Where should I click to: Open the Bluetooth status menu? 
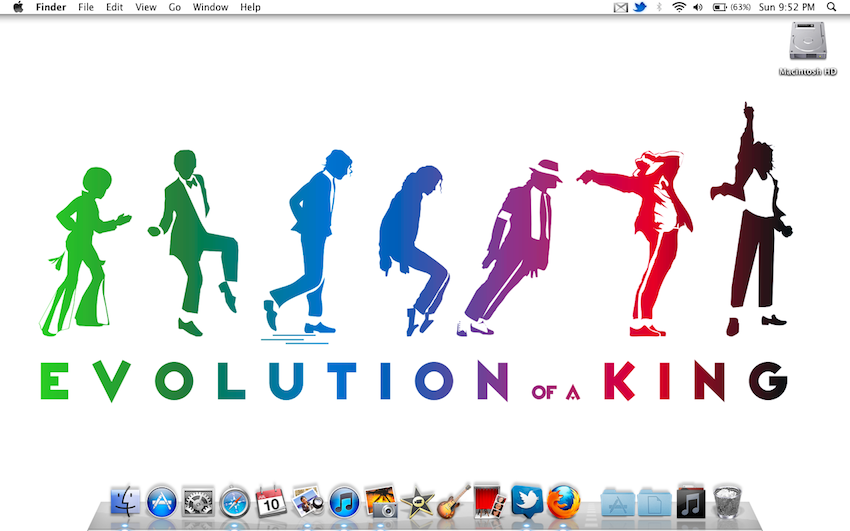(659, 7)
